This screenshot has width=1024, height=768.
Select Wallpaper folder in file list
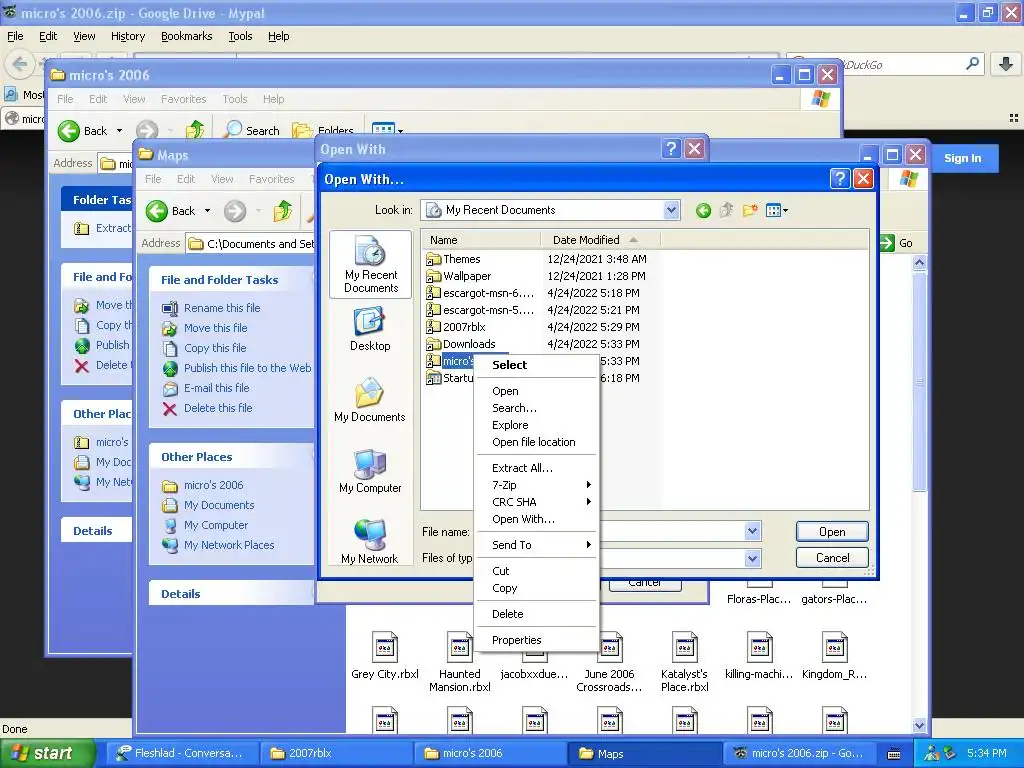467,276
